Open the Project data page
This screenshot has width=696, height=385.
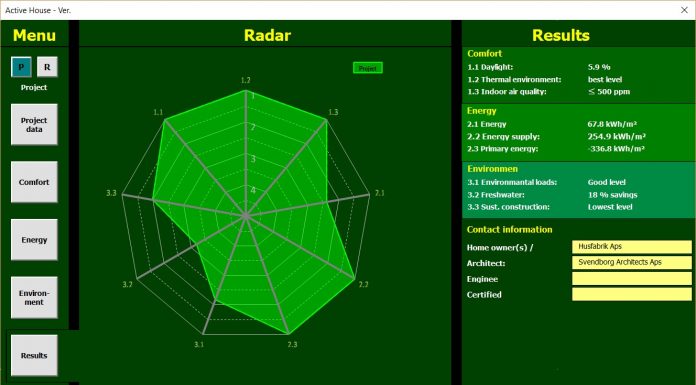click(34, 124)
